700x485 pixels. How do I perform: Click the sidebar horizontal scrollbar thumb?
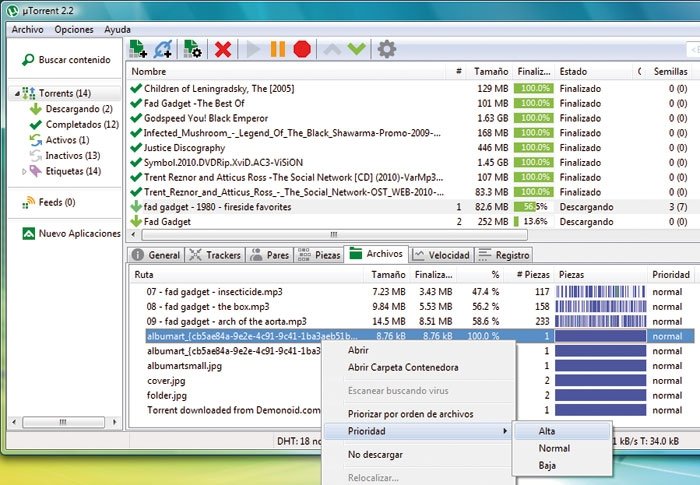tap(63, 422)
